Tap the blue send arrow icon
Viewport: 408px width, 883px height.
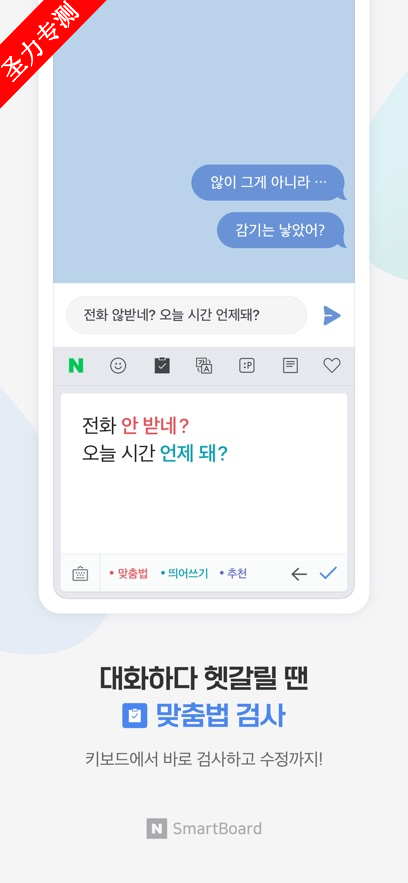(x=332, y=315)
